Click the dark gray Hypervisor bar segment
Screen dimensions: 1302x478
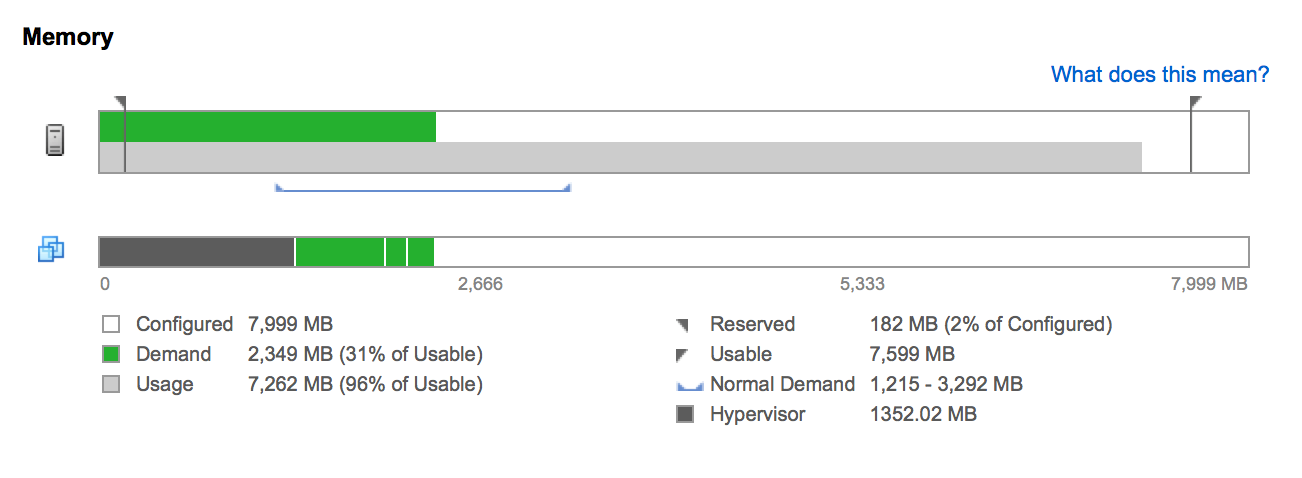197,252
